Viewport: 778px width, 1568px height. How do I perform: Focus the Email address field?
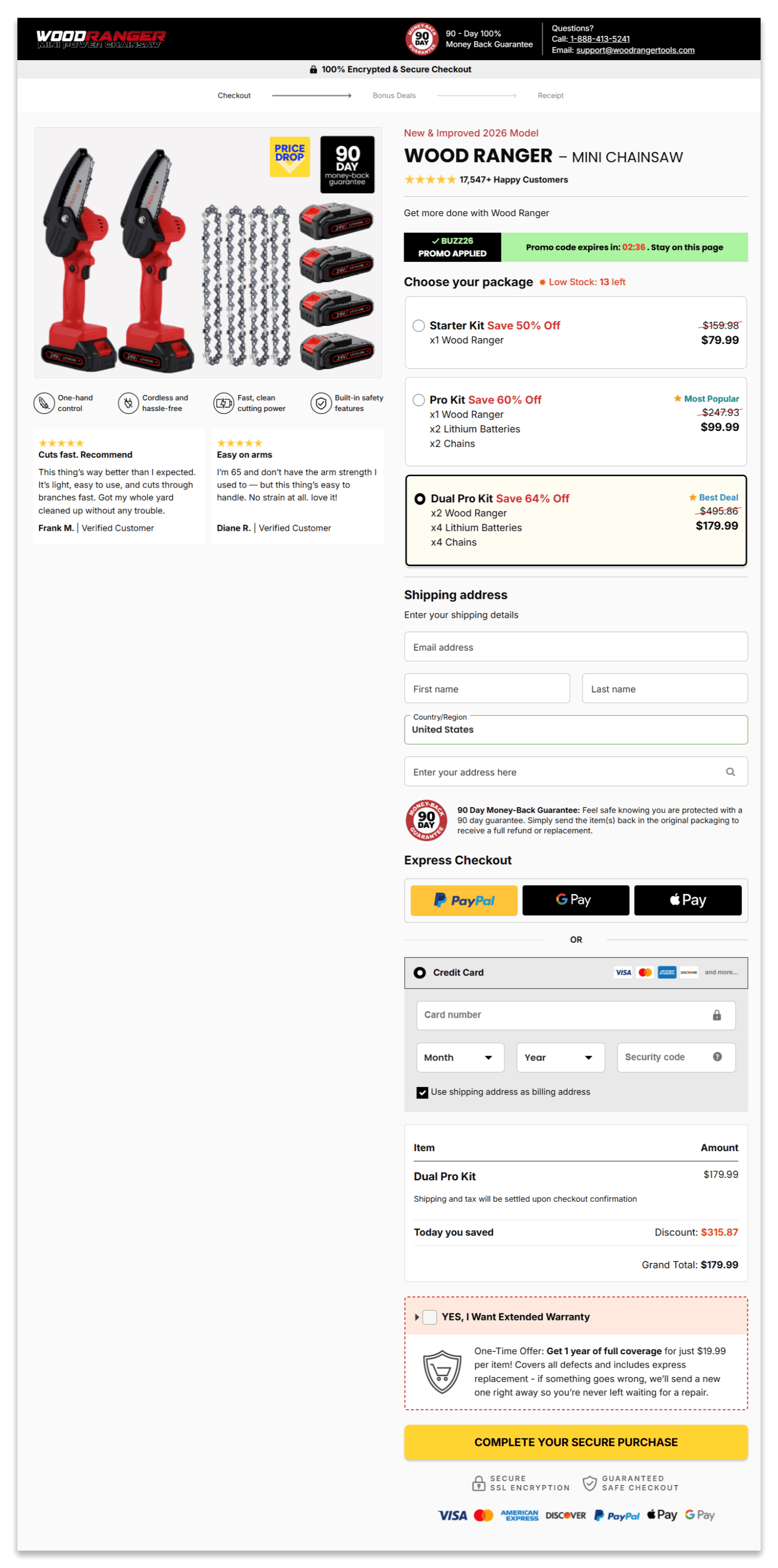point(575,647)
